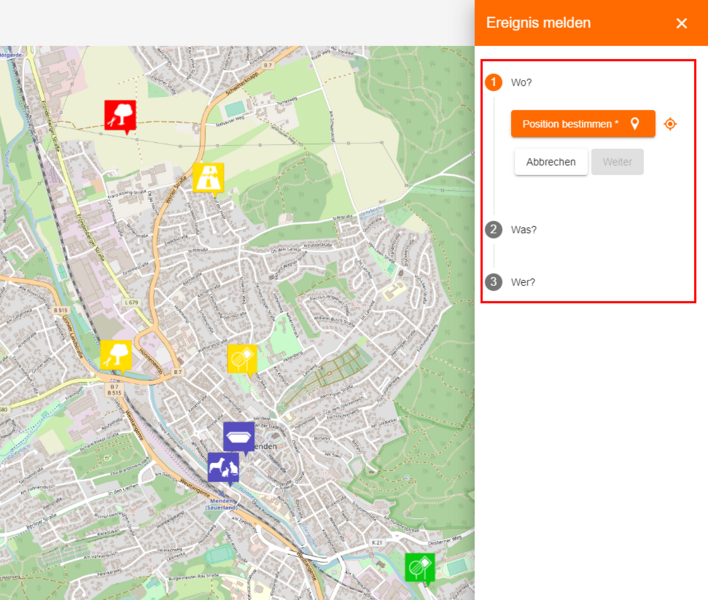Screen dimensions: 708x600
Task: Click the step 2 number circle
Action: tap(494, 229)
